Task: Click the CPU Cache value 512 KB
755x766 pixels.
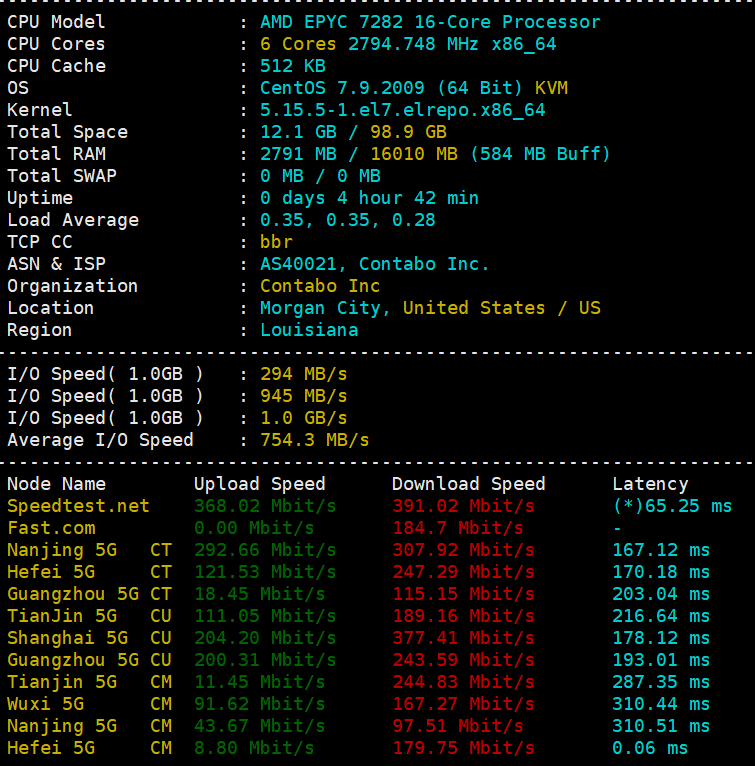Action: (x=293, y=66)
